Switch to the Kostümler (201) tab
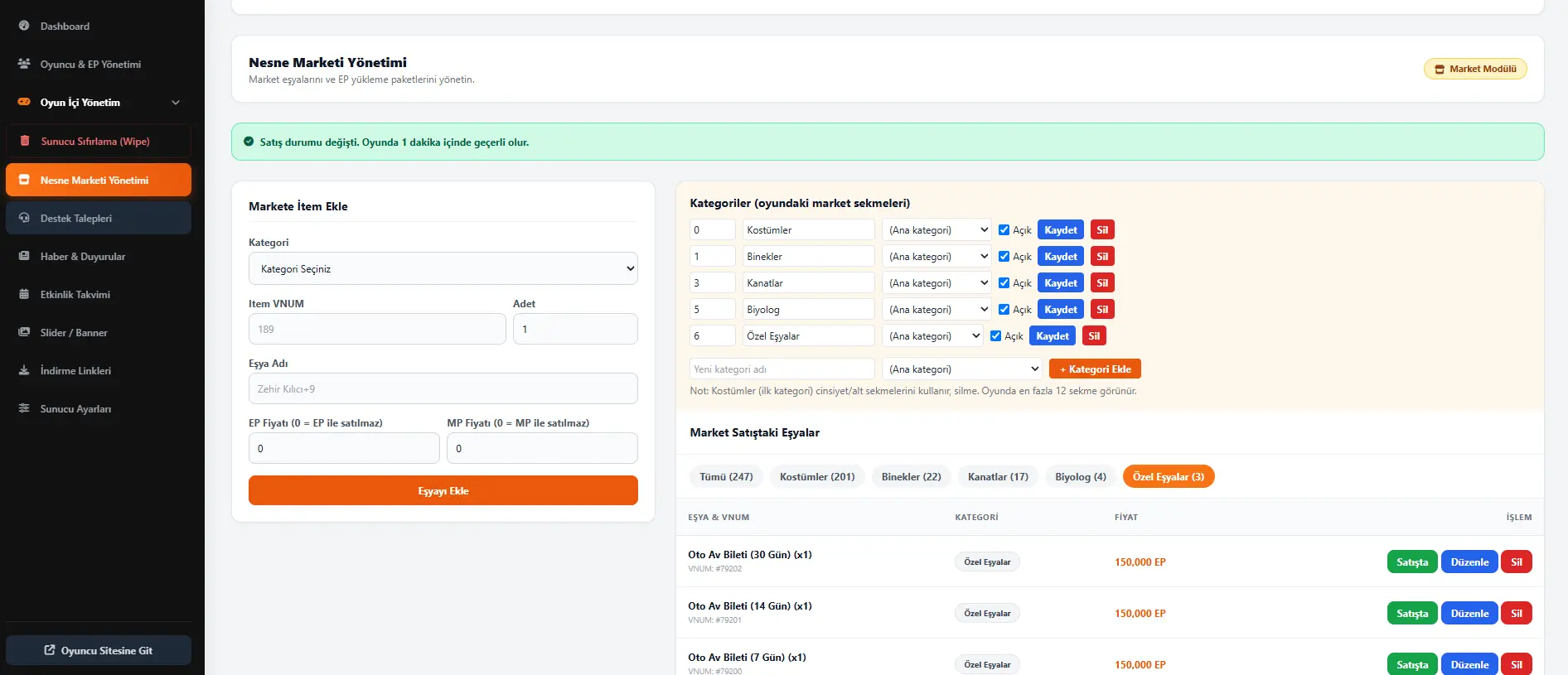1568x675 pixels. click(x=817, y=476)
